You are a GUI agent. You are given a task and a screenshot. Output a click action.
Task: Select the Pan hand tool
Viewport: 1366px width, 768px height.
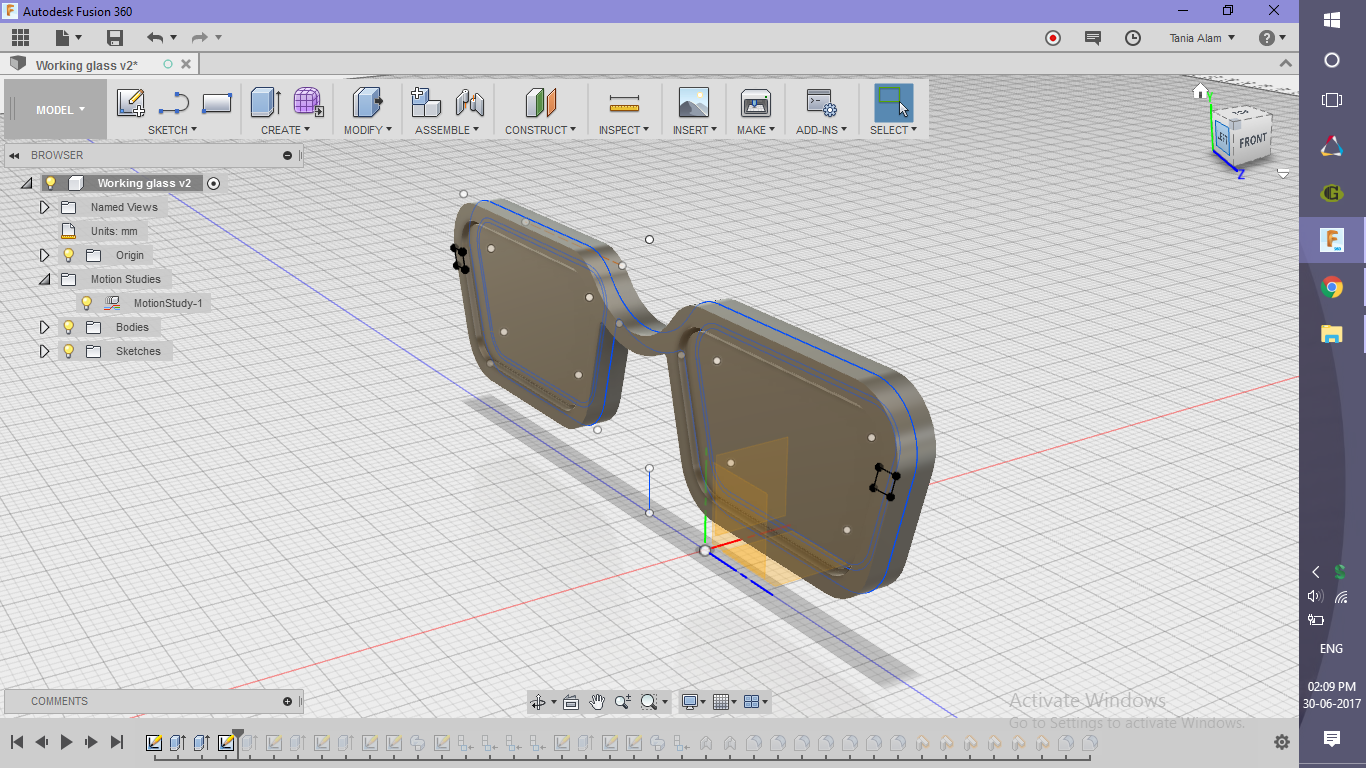point(597,702)
